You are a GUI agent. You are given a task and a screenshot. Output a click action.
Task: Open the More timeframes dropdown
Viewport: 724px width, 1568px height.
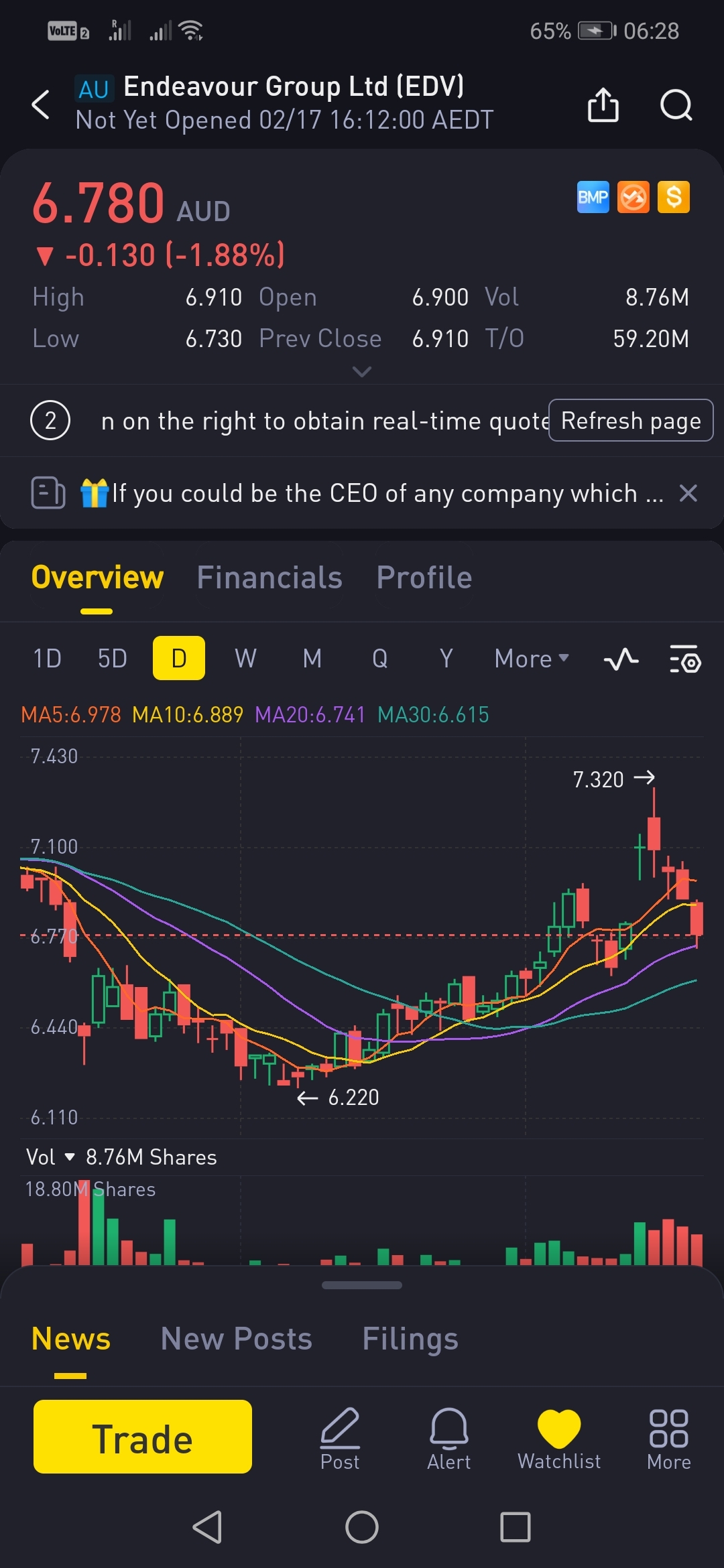click(x=531, y=659)
